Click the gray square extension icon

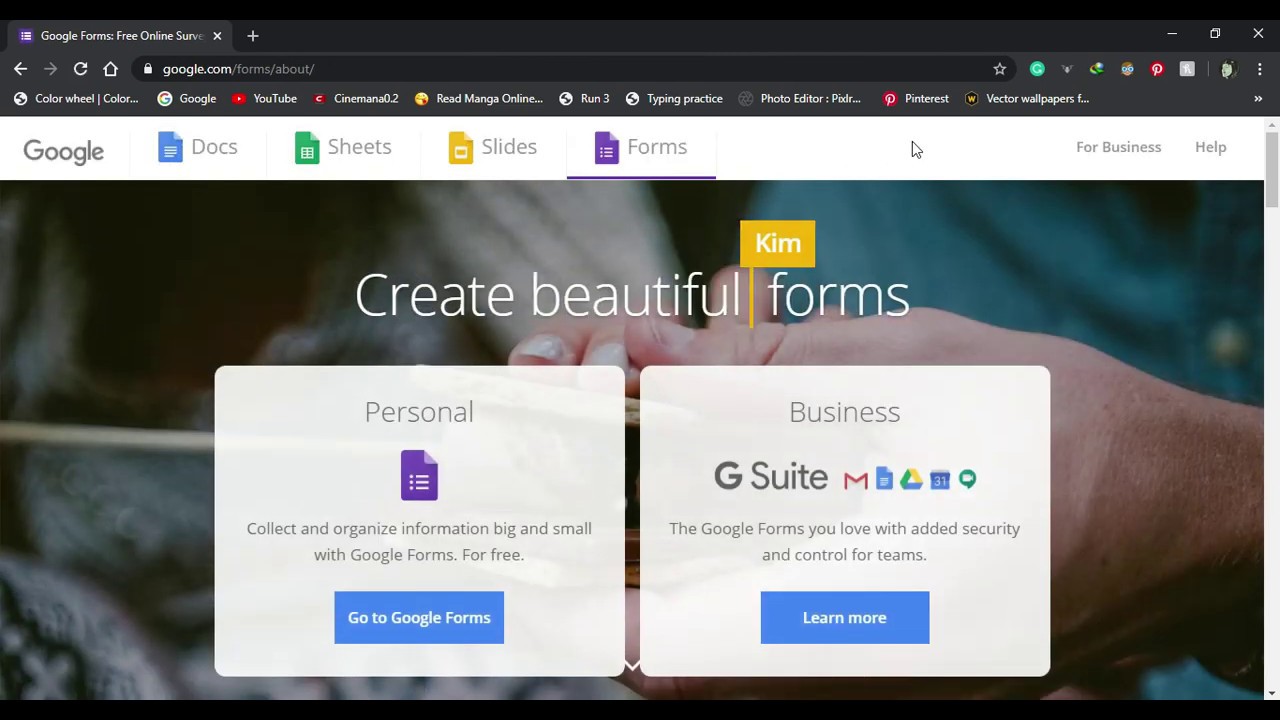coord(1187,69)
